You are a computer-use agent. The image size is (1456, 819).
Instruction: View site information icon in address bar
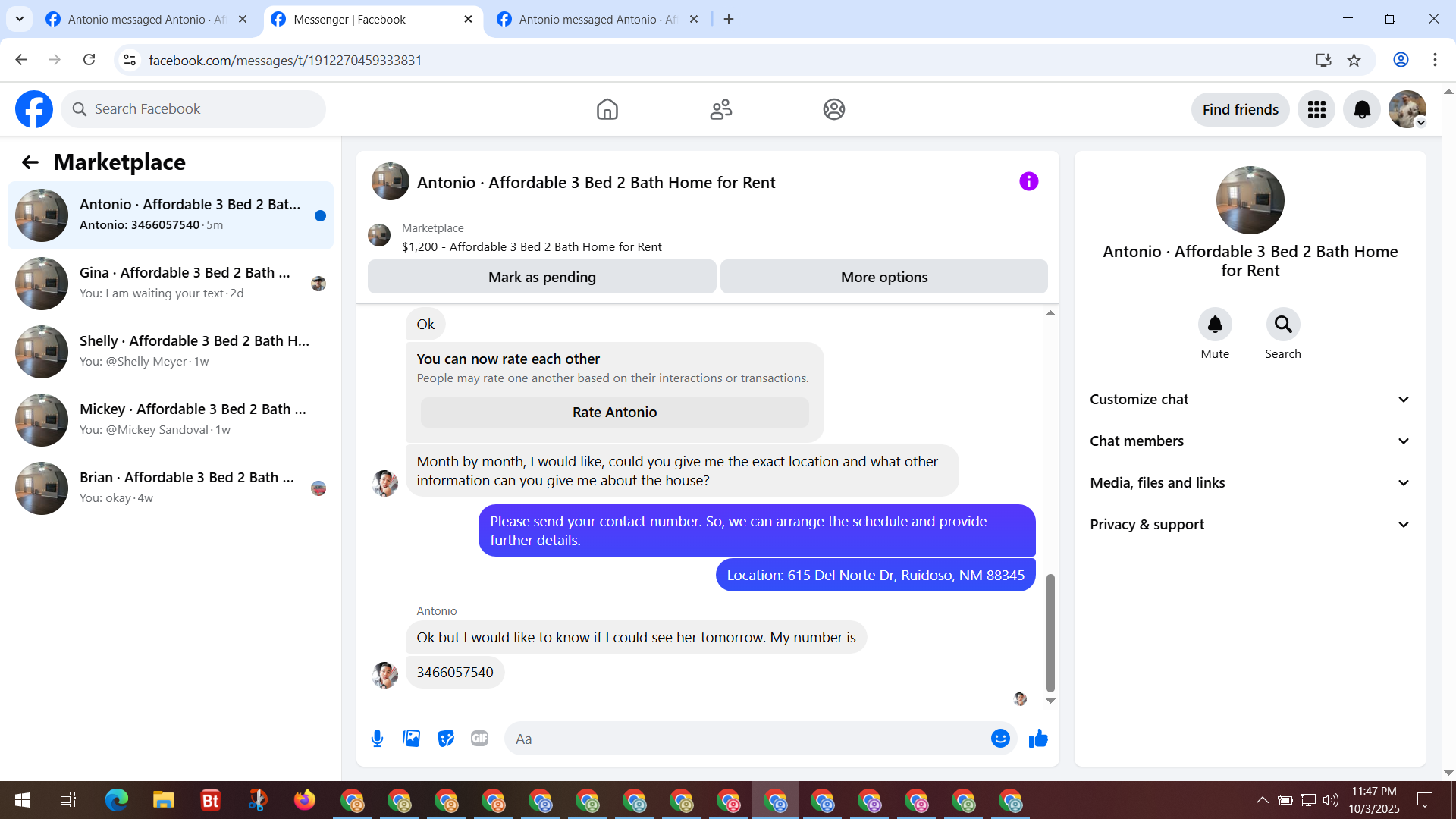130,60
